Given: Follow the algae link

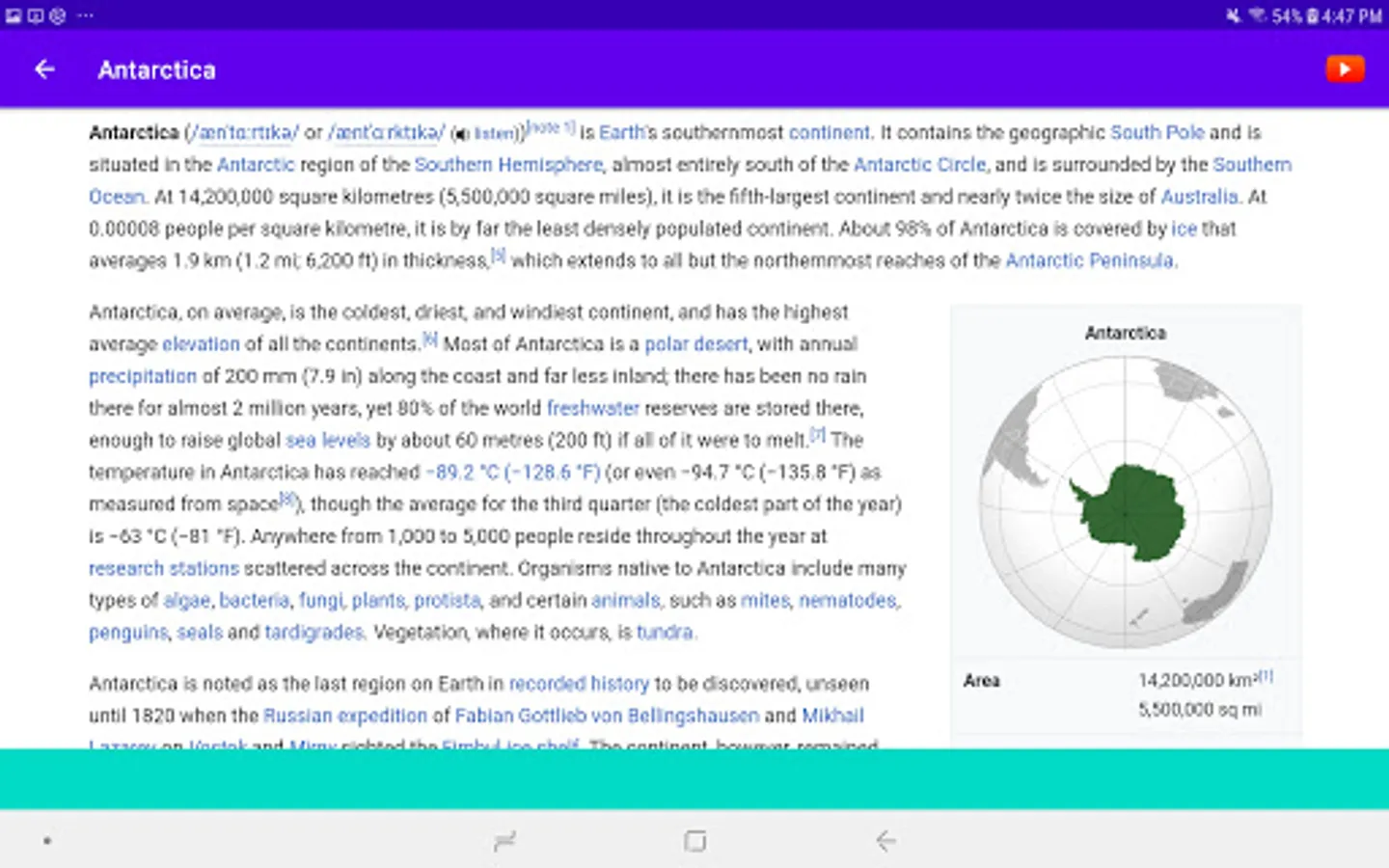Looking at the screenshot, I should tap(187, 600).
